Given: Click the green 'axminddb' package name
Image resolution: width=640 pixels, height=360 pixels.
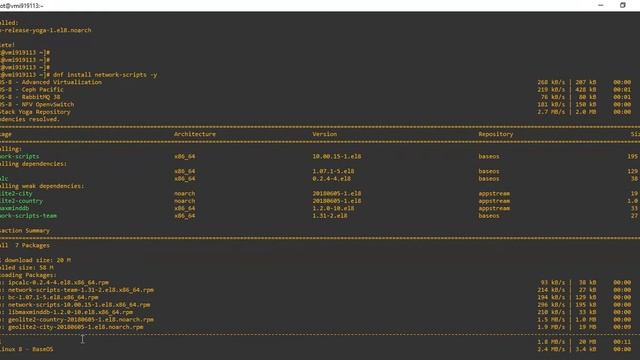Looking at the screenshot, I should tap(15, 208).
